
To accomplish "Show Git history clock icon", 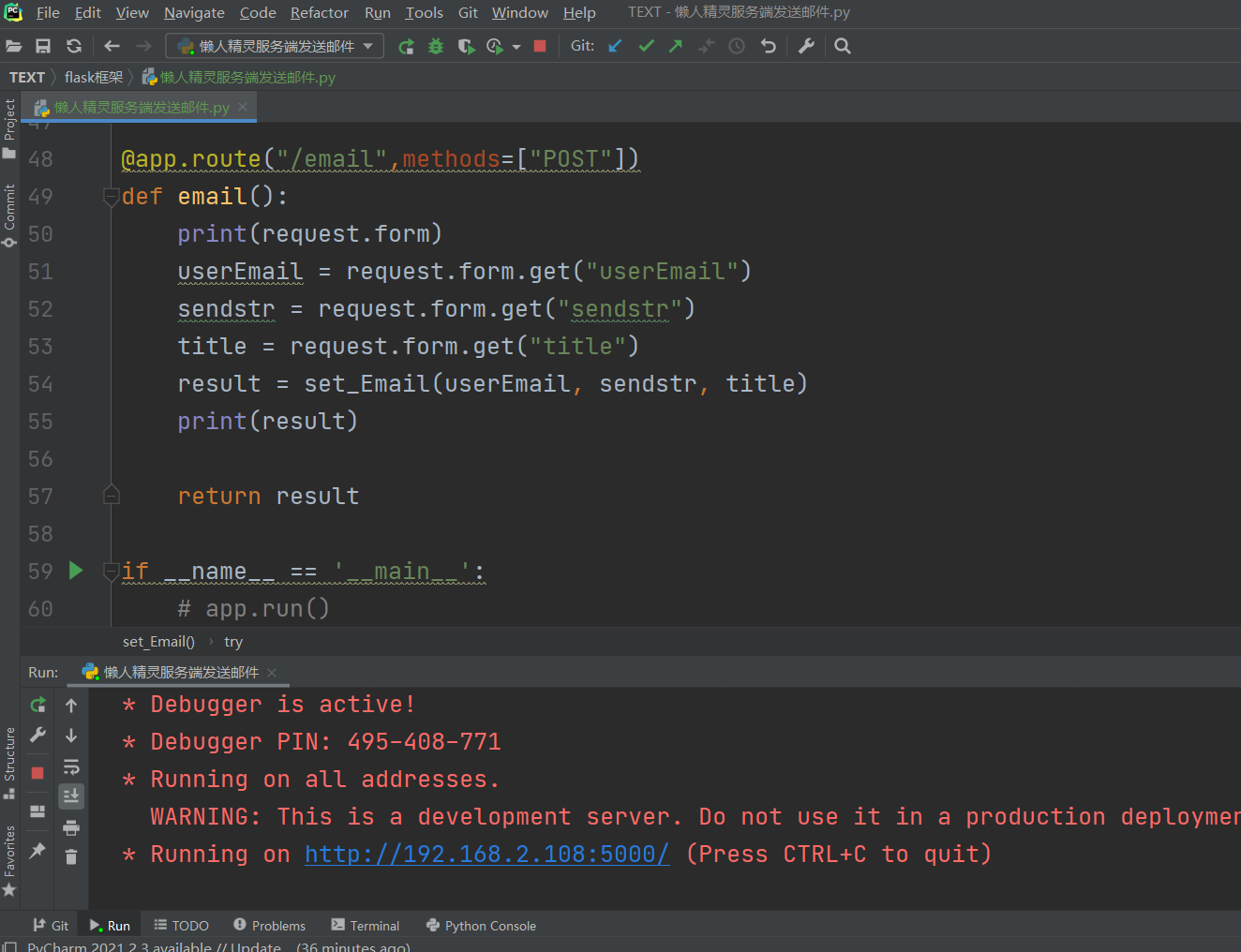I will coord(737,46).
